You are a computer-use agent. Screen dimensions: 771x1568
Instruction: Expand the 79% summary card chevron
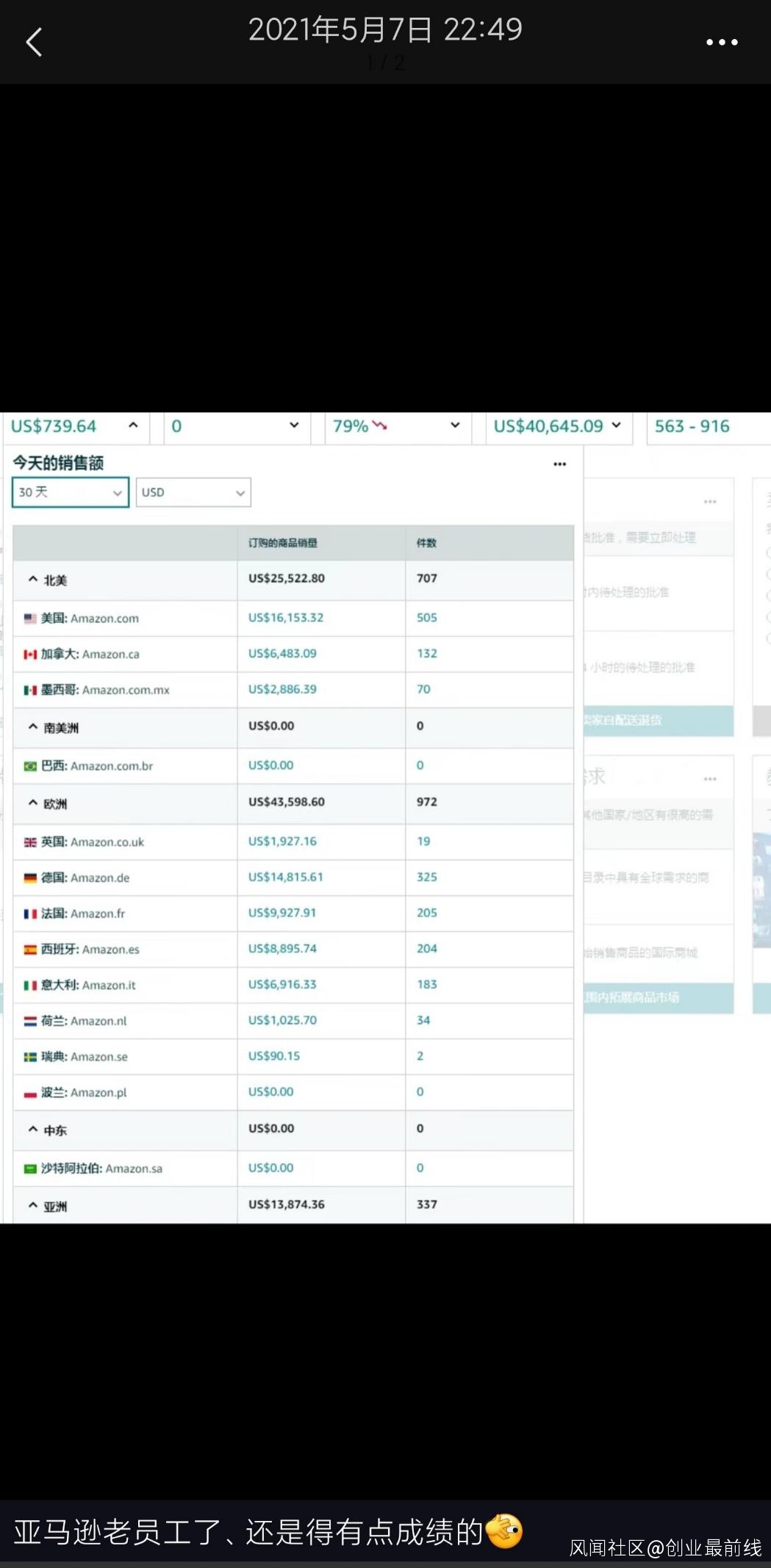click(455, 425)
